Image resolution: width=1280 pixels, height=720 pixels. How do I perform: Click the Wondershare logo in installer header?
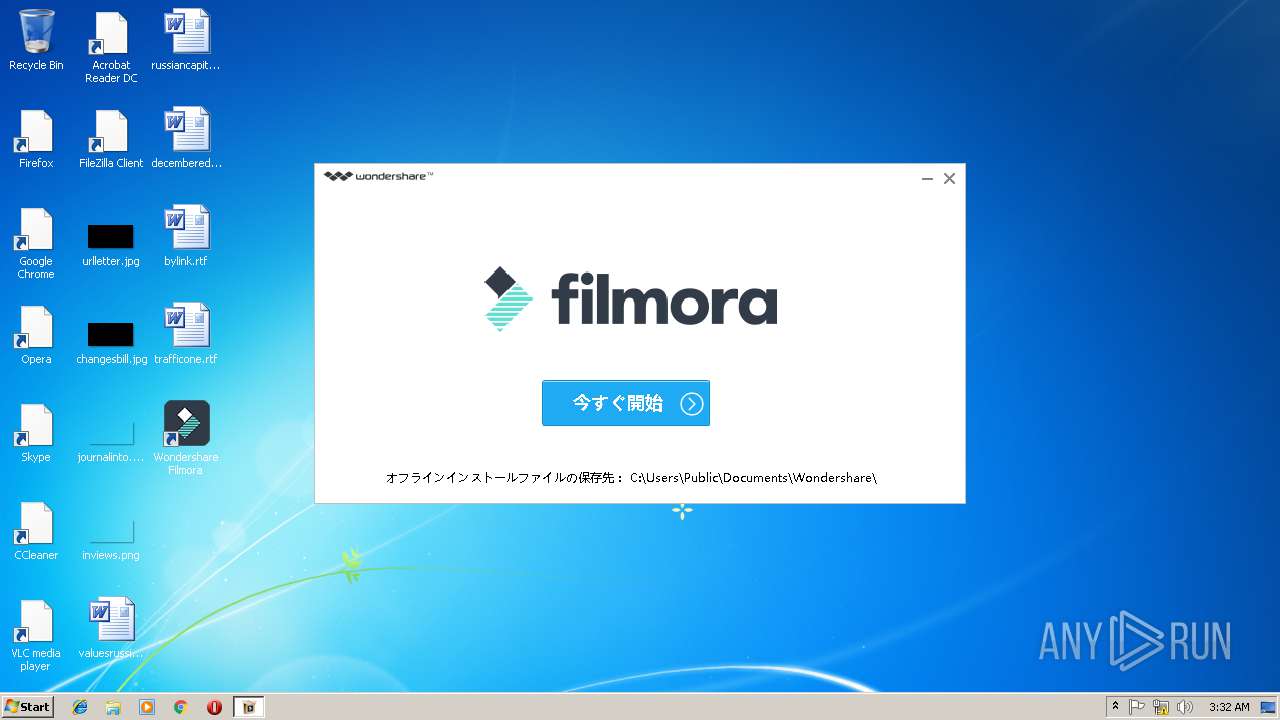click(x=378, y=176)
